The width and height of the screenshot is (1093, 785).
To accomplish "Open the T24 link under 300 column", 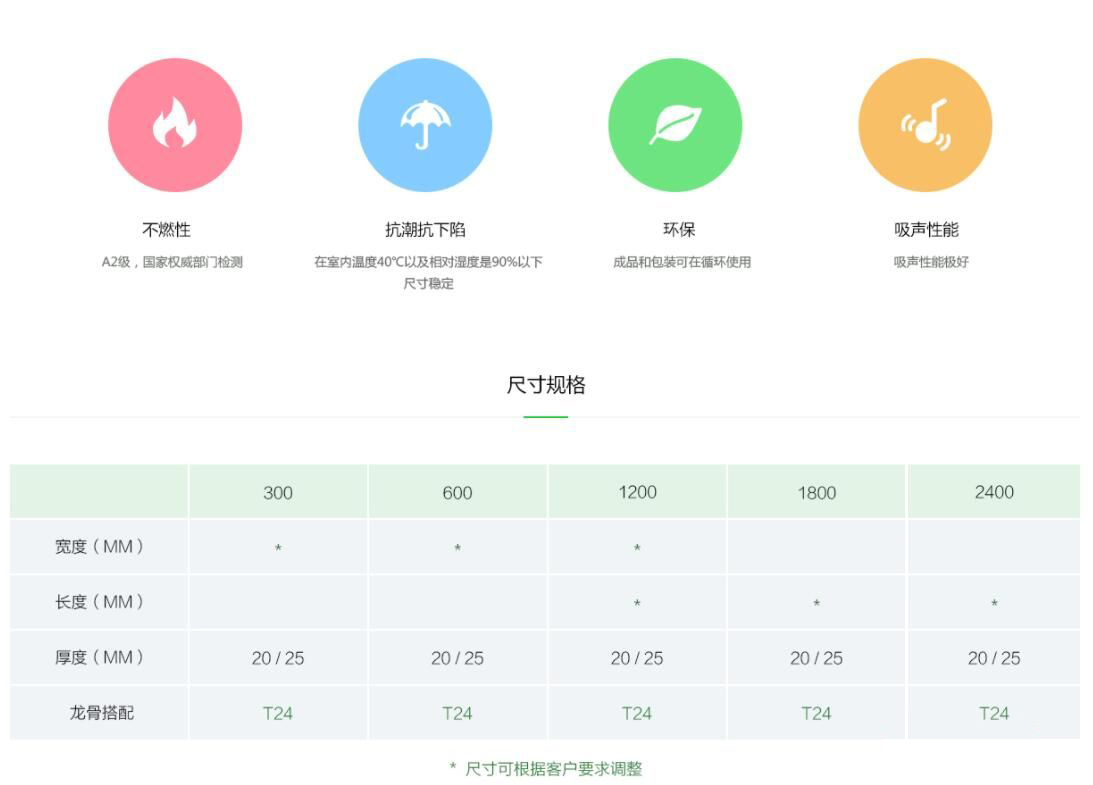I will (x=278, y=713).
